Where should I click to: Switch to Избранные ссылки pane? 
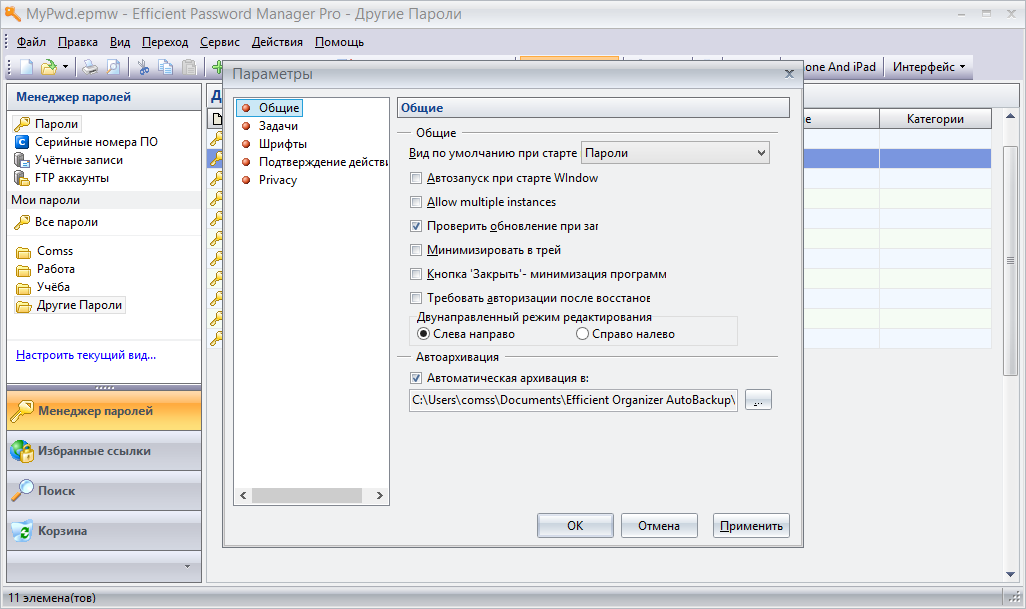(104, 451)
